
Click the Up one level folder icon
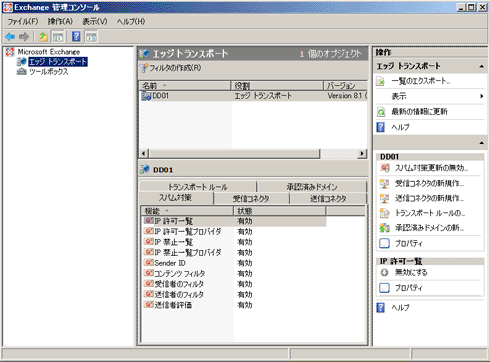pyautogui.click(x=43, y=37)
